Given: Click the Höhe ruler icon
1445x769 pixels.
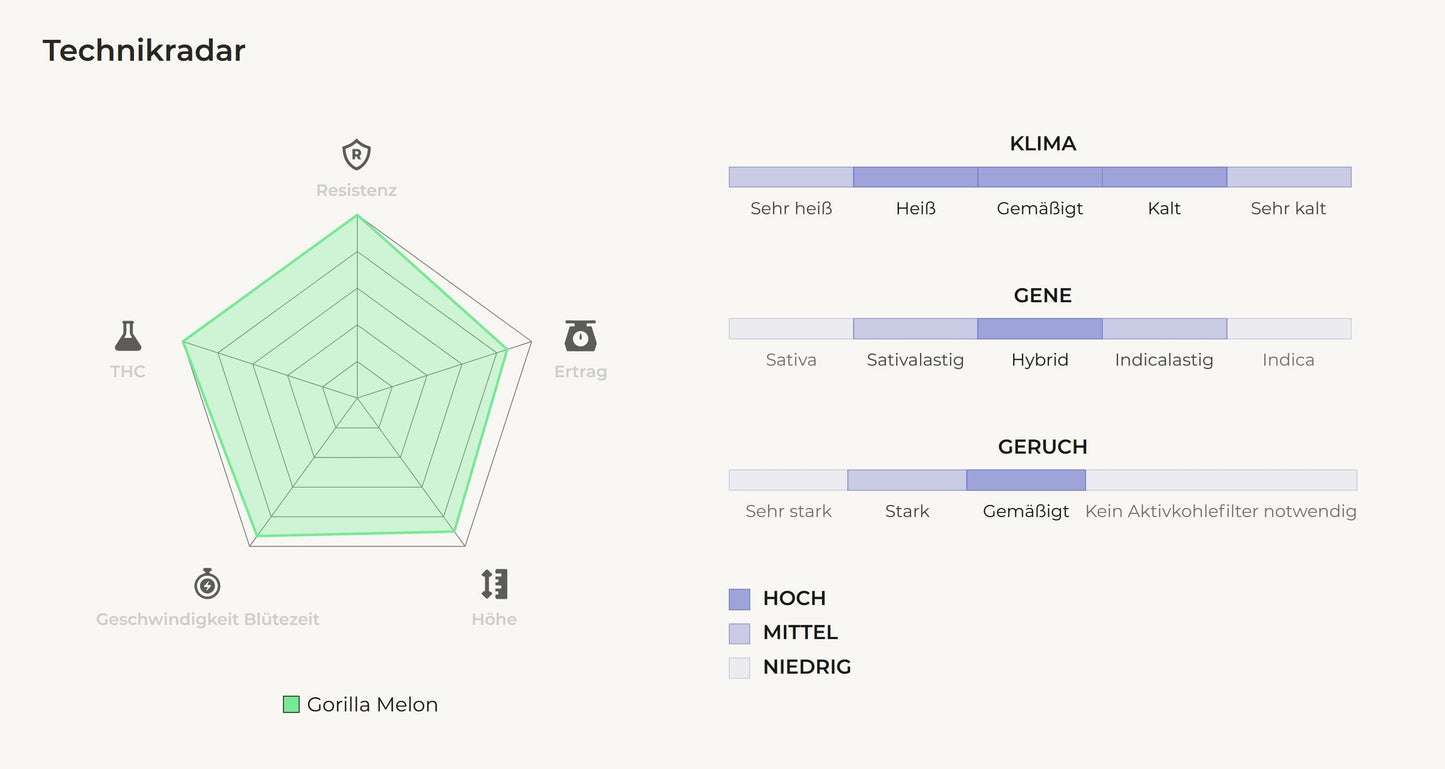Looking at the screenshot, I should click(x=494, y=584).
